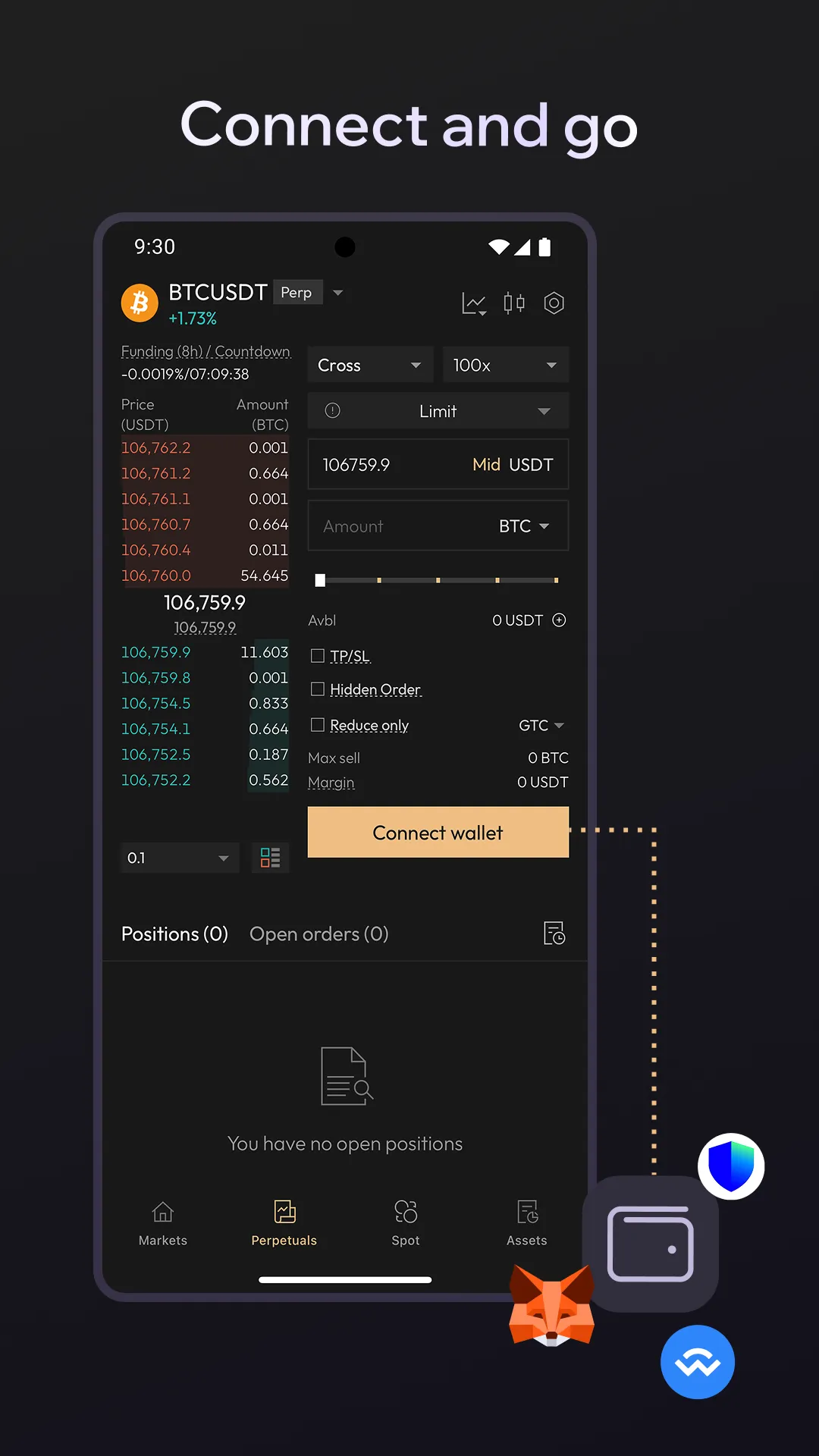The height and width of the screenshot is (1456, 819).
Task: Go to the Markets tab
Action: [x=163, y=1222]
